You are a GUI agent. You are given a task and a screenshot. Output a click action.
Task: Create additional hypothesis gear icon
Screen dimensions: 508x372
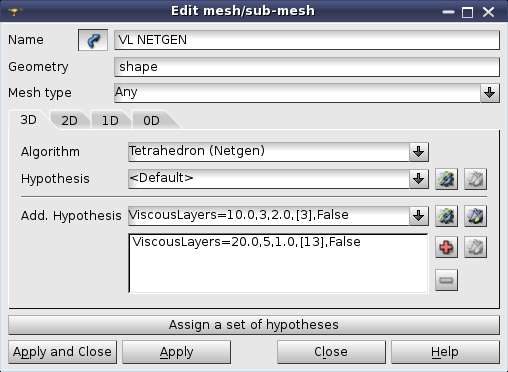click(x=446, y=216)
